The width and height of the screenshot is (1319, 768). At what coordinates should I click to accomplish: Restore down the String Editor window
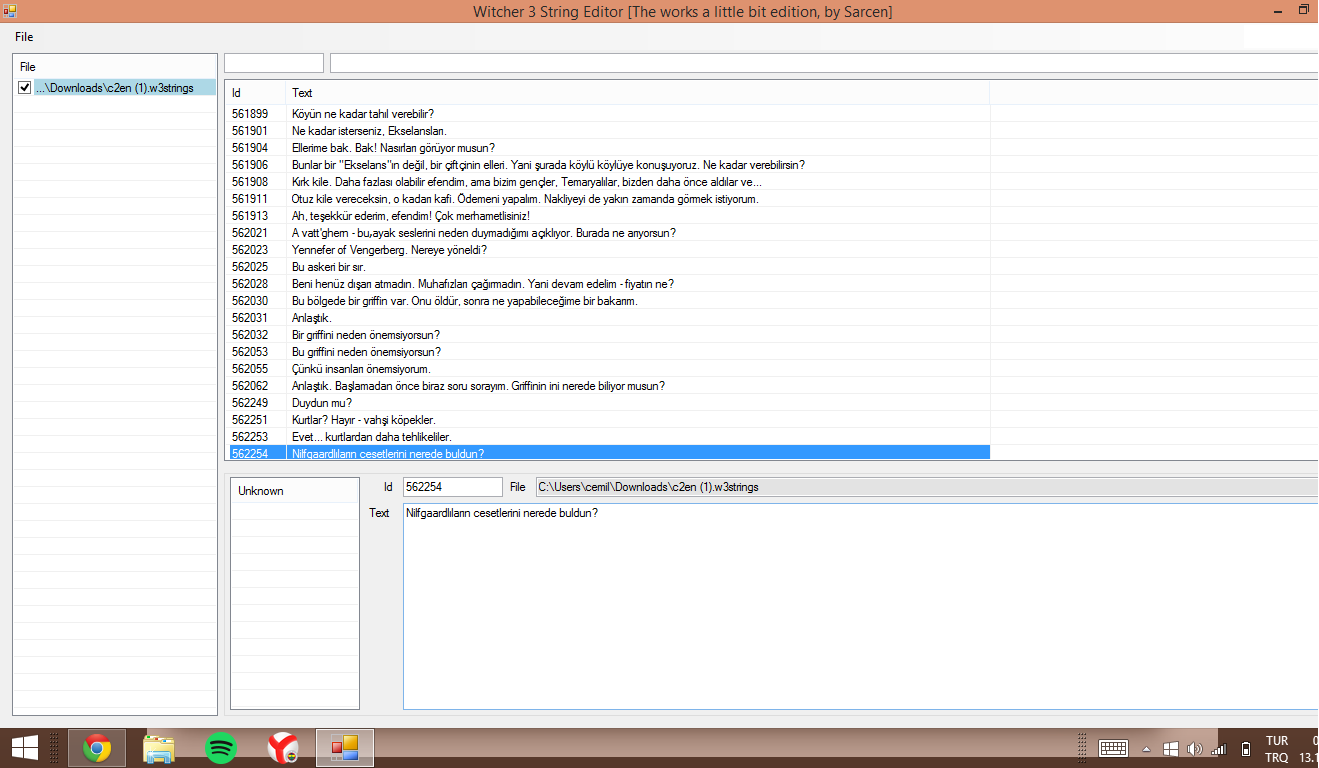pyautogui.click(x=1304, y=10)
